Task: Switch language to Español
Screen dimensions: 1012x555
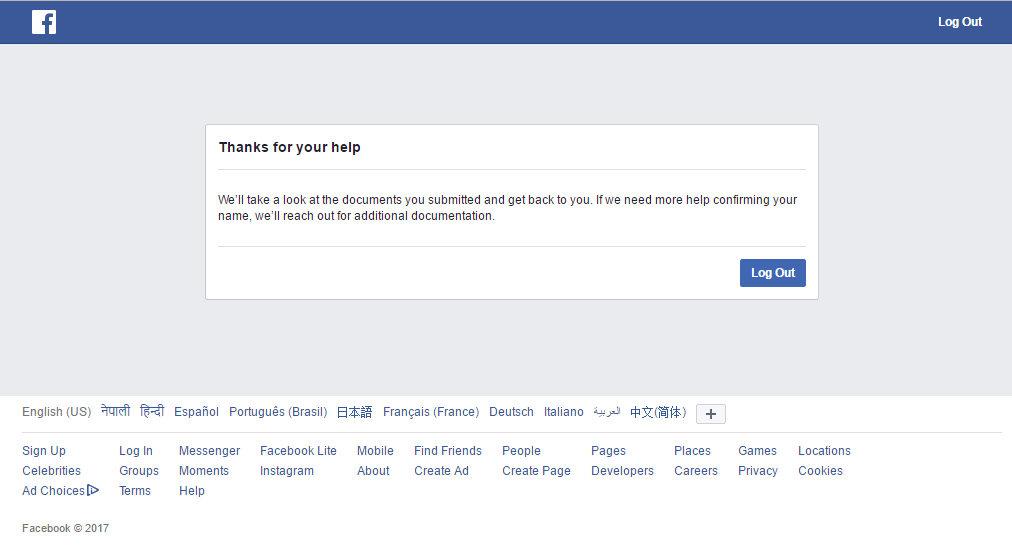Action: tap(196, 412)
